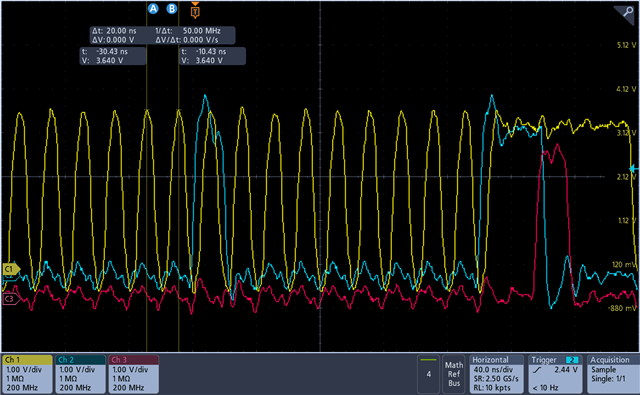640x395 pixels.
Task: Click trigger rising slope icon
Action: [x=538, y=370]
